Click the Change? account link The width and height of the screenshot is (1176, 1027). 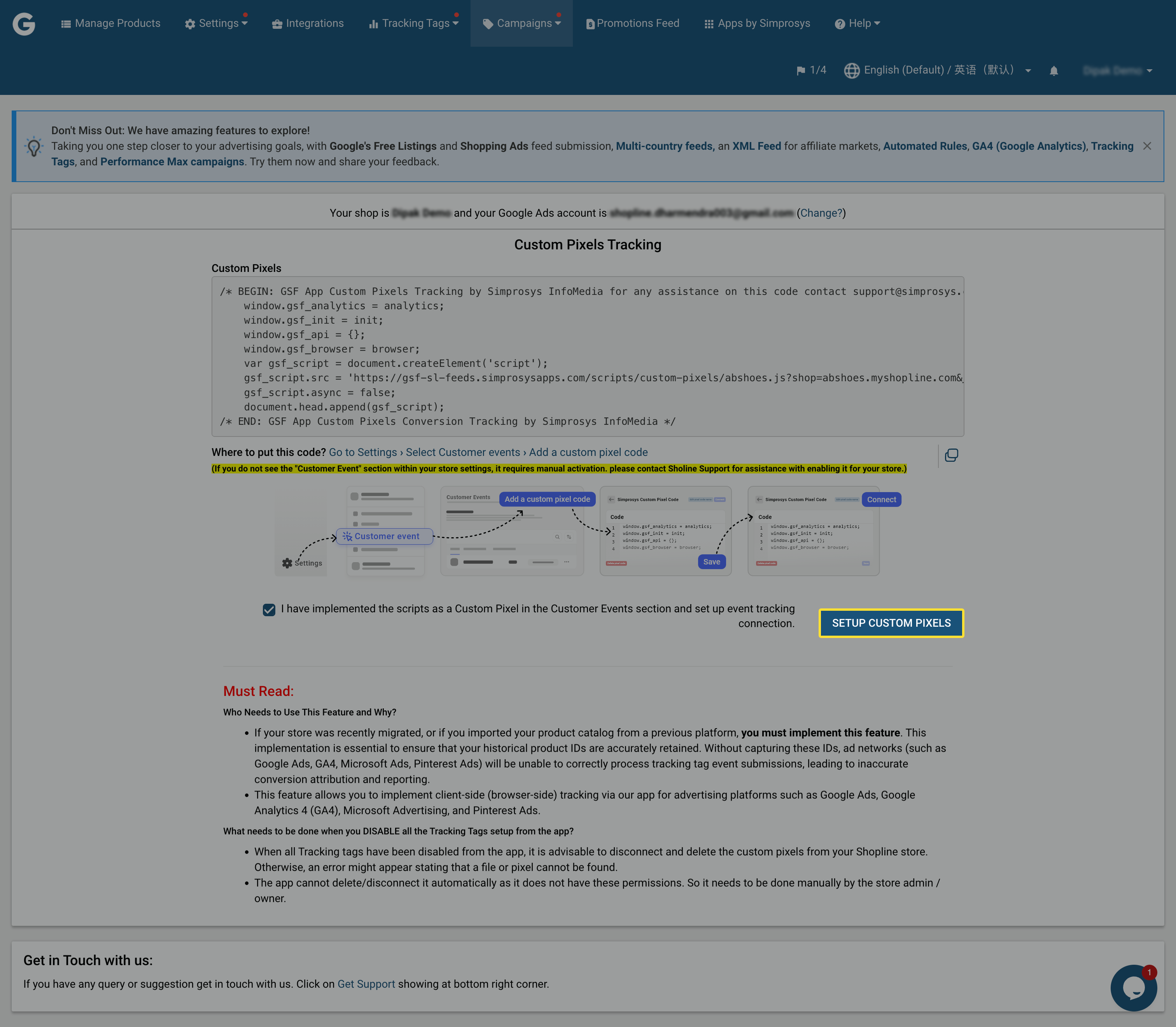[821, 213]
